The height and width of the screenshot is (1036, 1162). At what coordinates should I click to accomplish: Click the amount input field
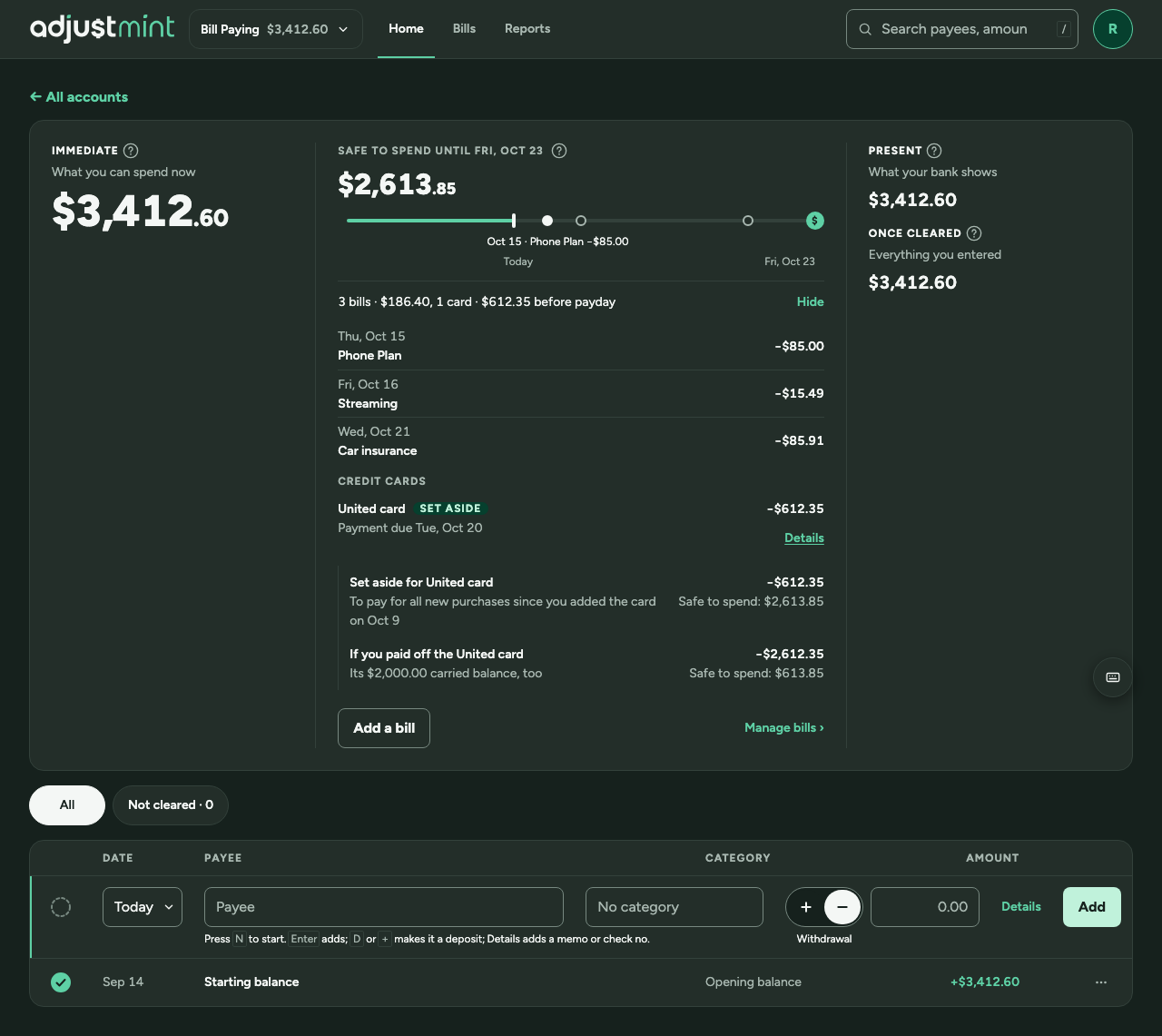click(x=925, y=907)
